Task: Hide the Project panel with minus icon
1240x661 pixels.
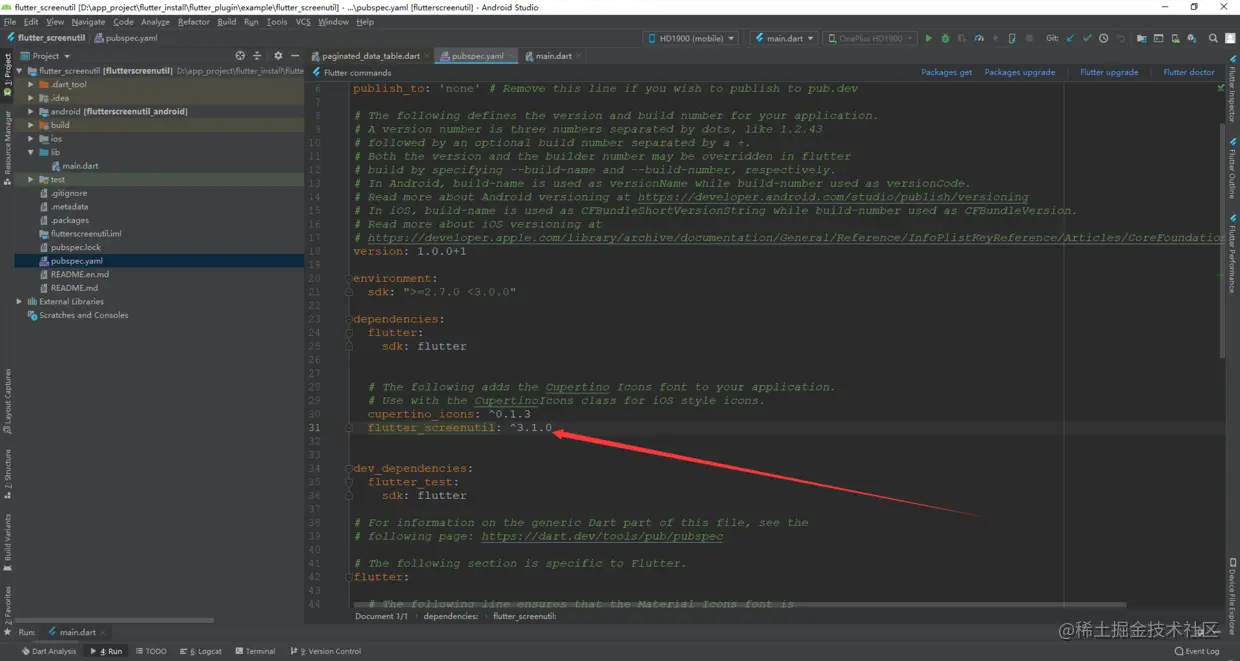Action: click(x=293, y=56)
